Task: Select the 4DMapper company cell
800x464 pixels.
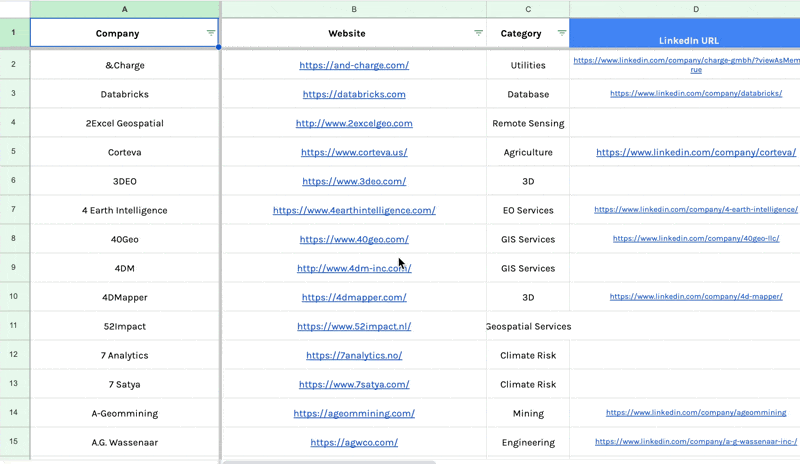Action: point(124,298)
